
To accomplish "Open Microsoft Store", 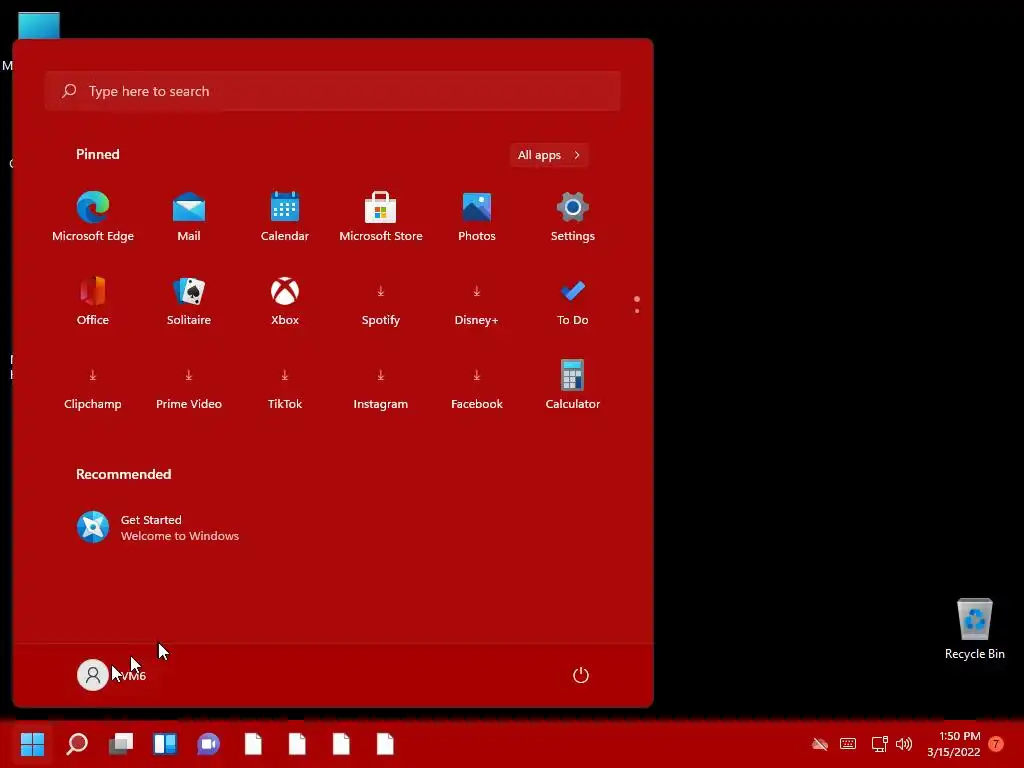I will [381, 217].
